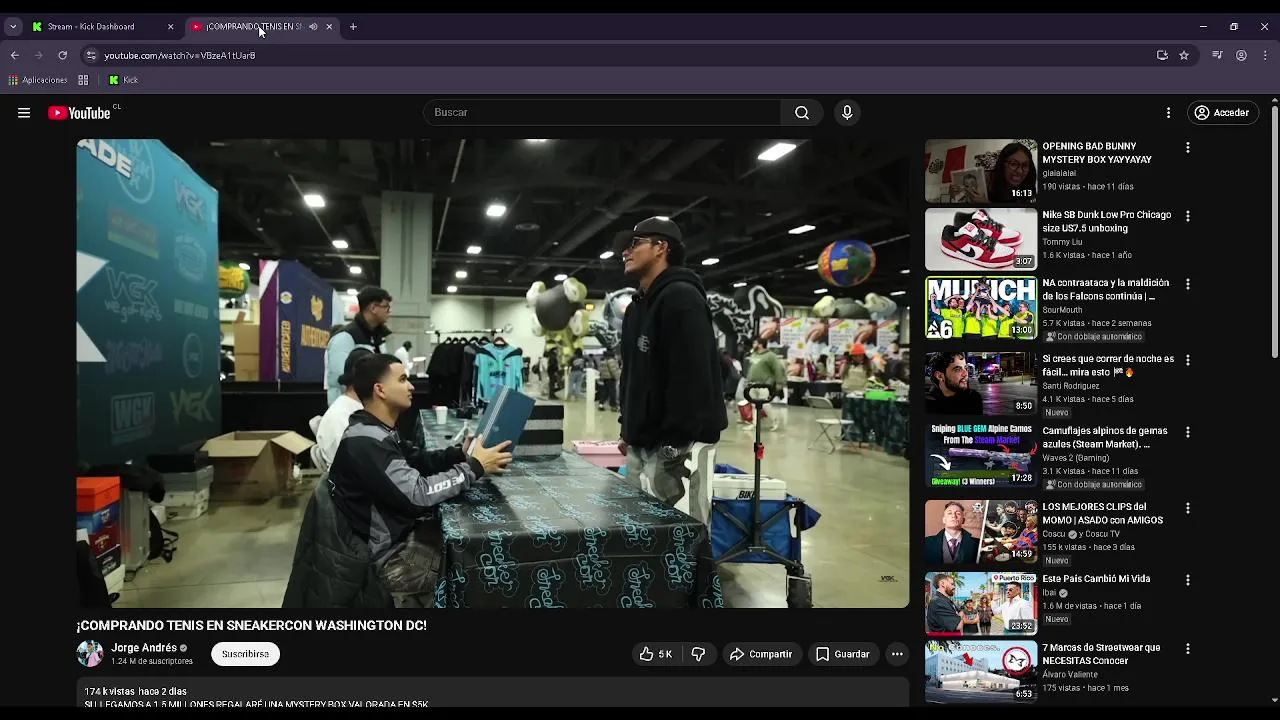Close the Kick Dashboard tab
The width and height of the screenshot is (1280, 720).
point(170,27)
